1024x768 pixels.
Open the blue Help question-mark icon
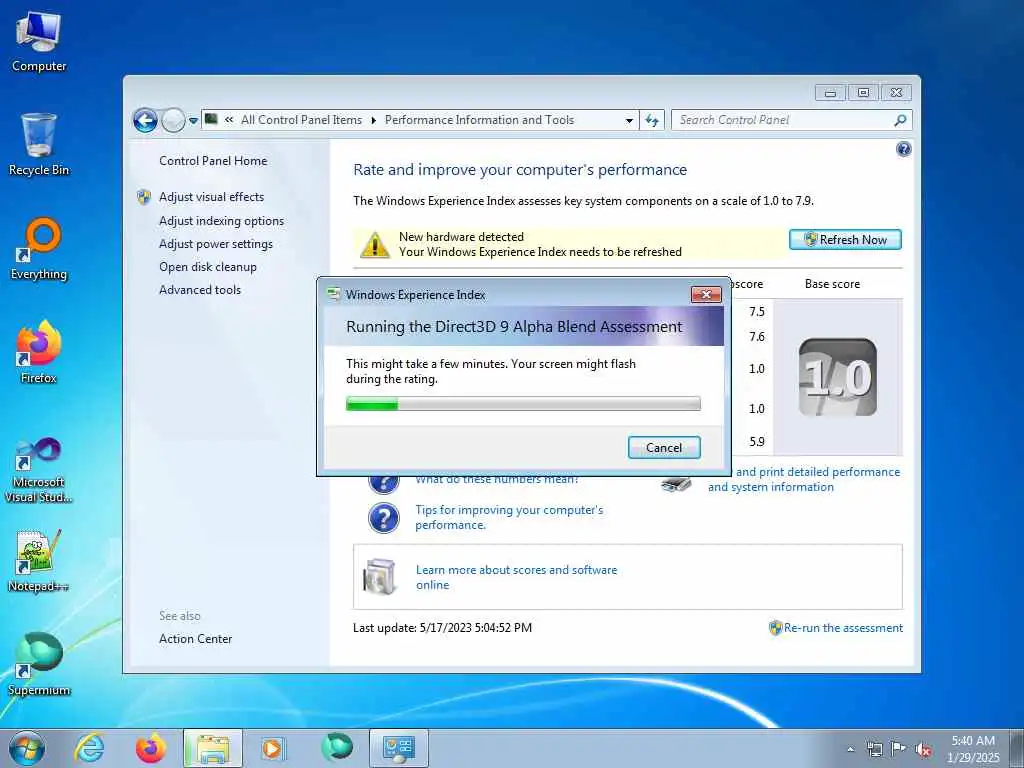coord(904,150)
